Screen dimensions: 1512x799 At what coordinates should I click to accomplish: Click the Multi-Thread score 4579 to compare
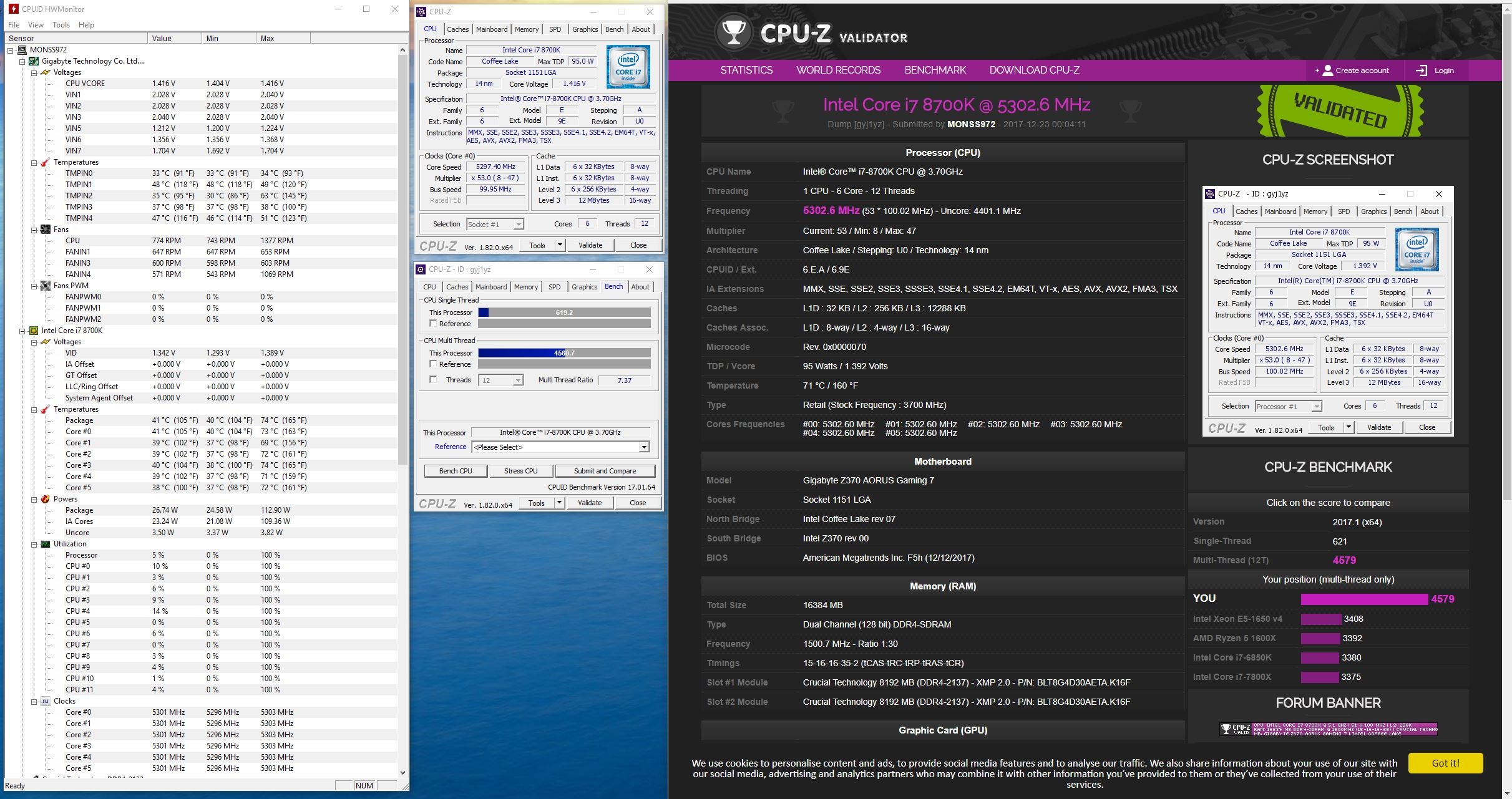tap(1344, 560)
